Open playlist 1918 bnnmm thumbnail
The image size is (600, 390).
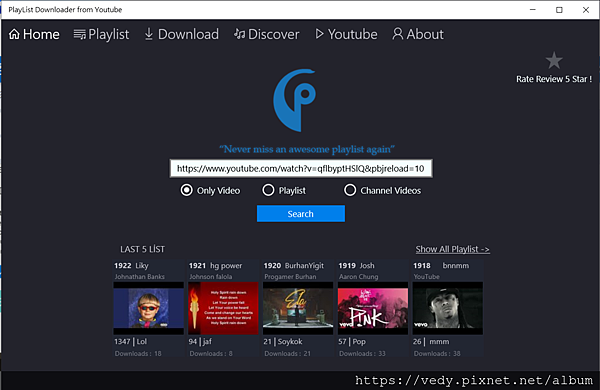point(447,308)
